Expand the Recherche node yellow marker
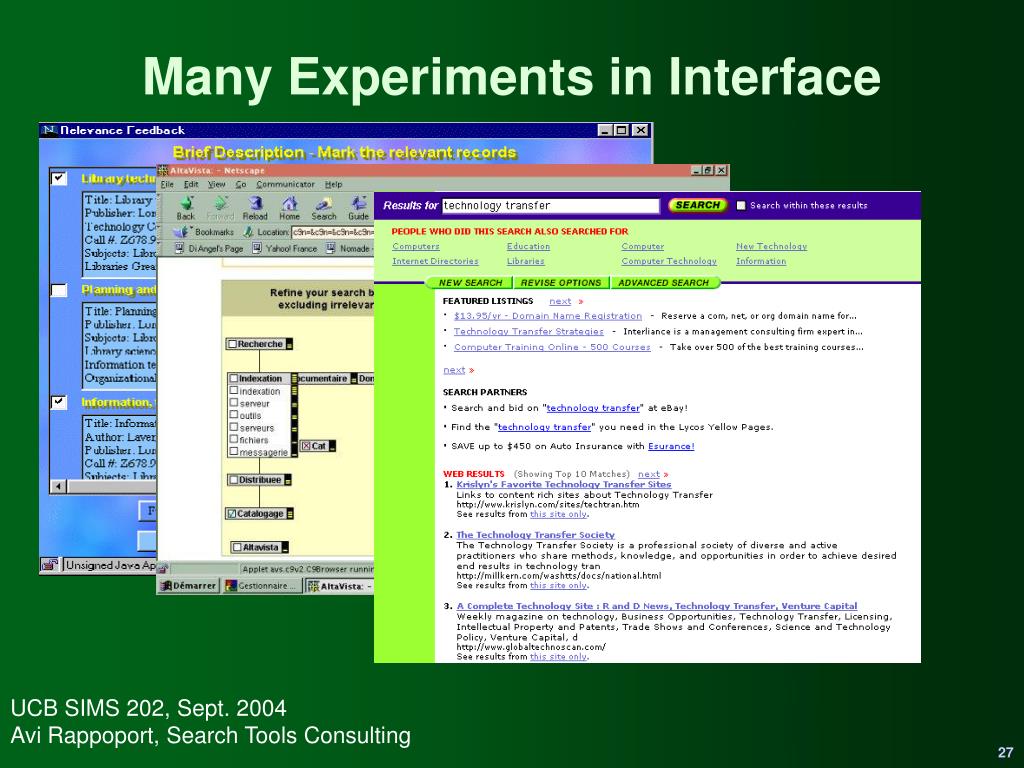The height and width of the screenshot is (768, 1024). tap(289, 344)
